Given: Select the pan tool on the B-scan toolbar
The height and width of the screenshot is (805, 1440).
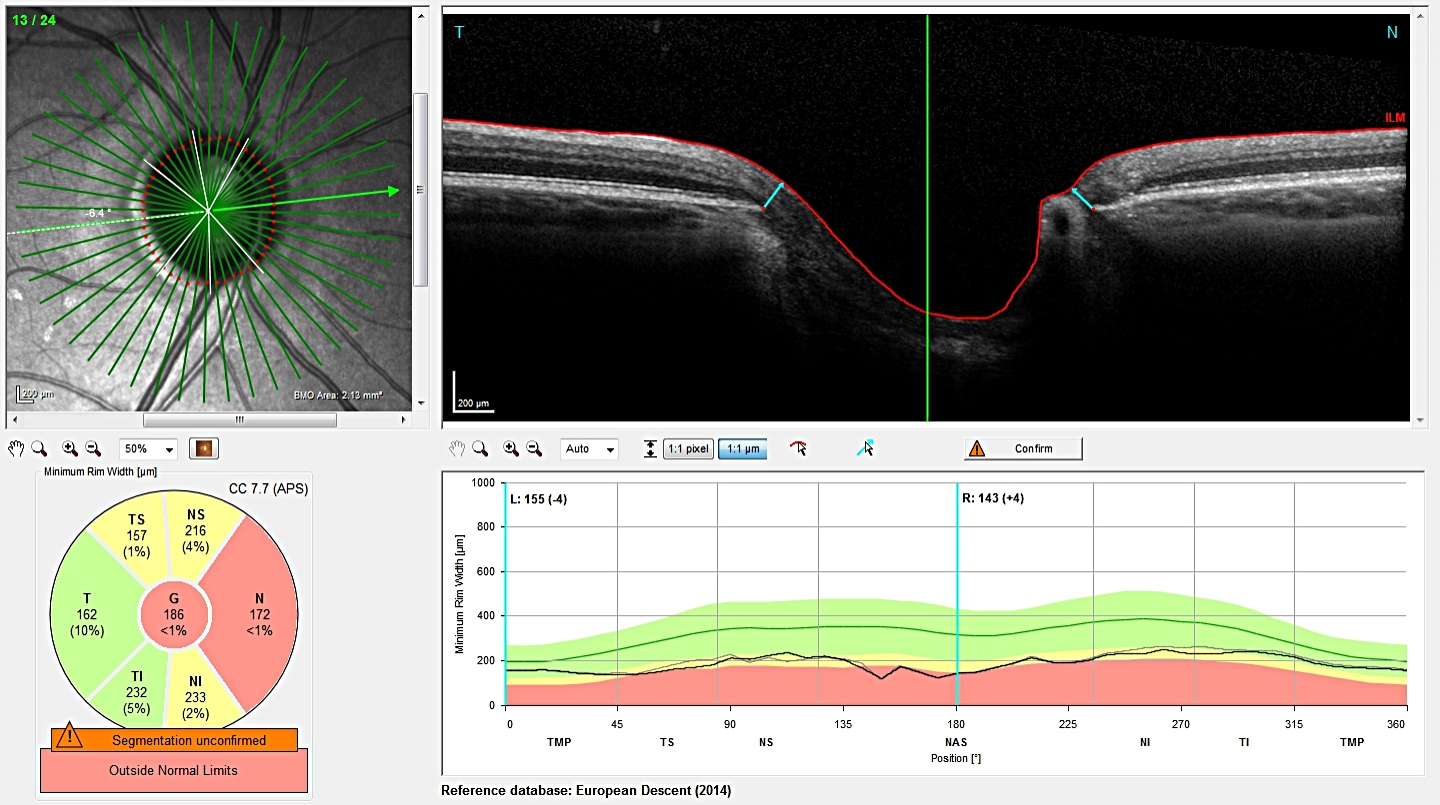Looking at the screenshot, I should (x=458, y=449).
